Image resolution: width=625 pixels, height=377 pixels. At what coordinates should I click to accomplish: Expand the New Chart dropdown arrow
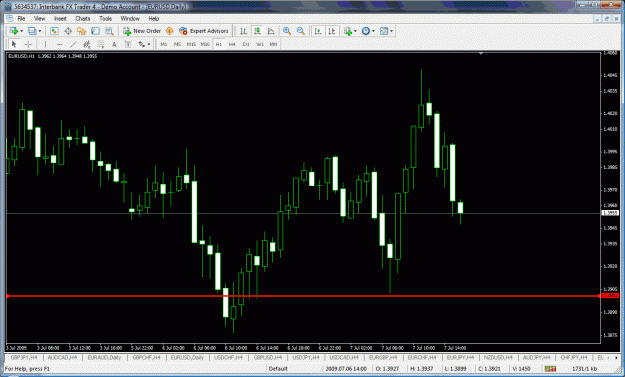tap(22, 31)
